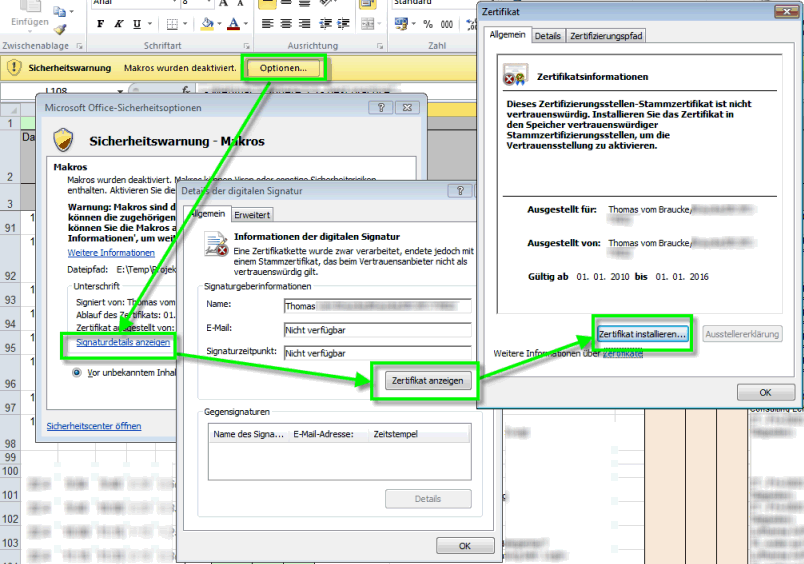Open the Zertifizierungspfad tab
The width and height of the screenshot is (804, 564).
(606, 36)
